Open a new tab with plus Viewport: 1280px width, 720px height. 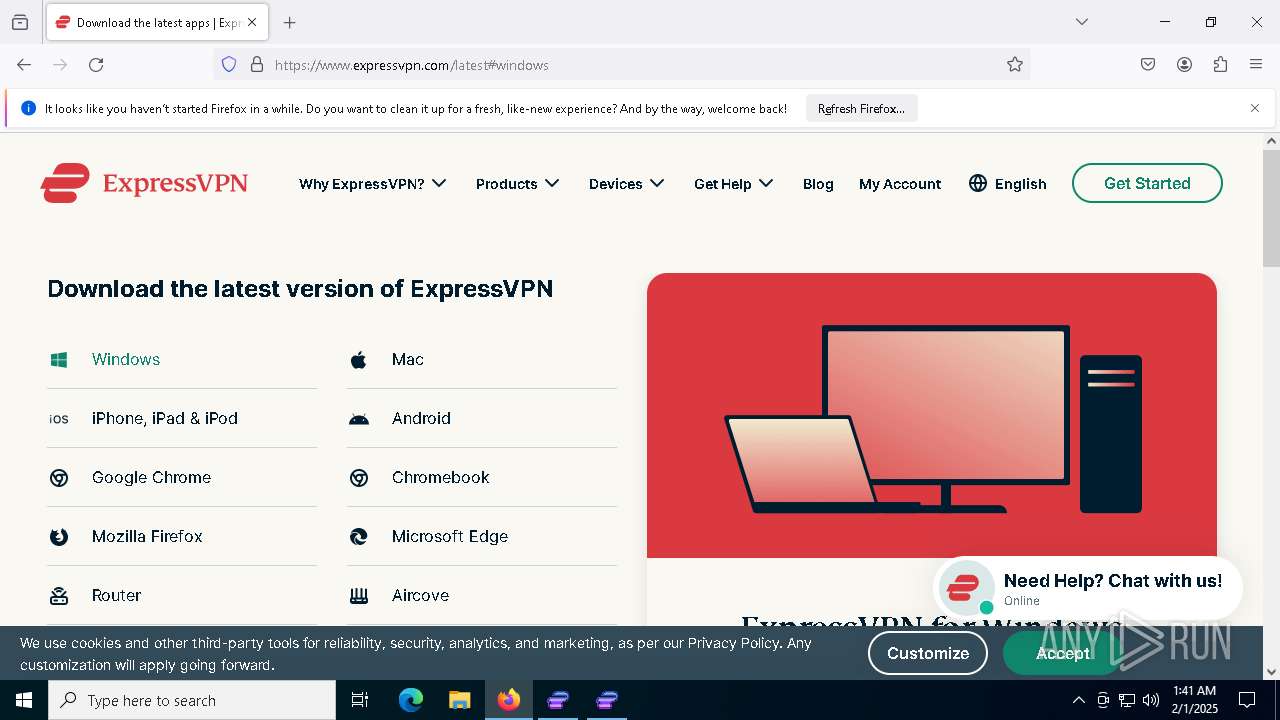click(x=290, y=22)
